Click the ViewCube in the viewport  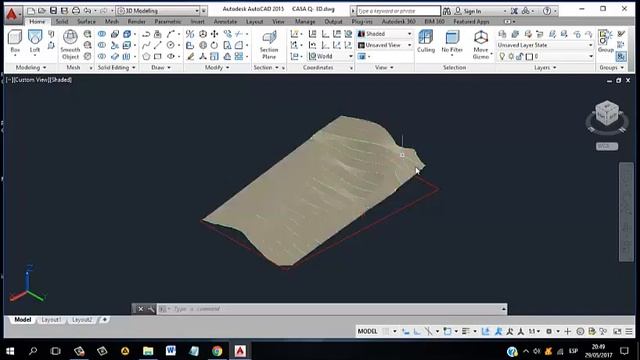pyautogui.click(x=607, y=113)
